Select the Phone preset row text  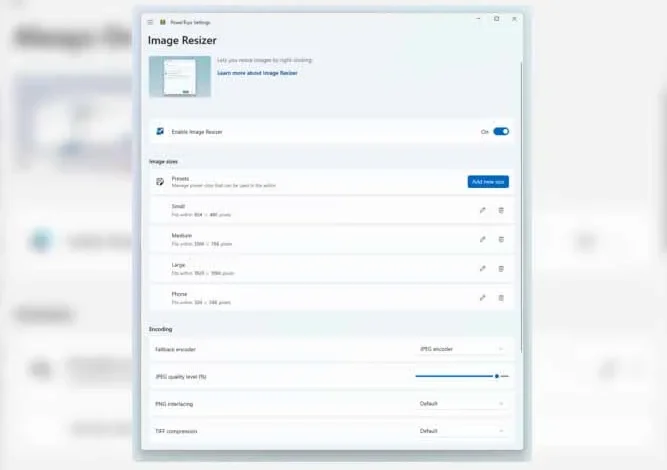click(x=201, y=298)
